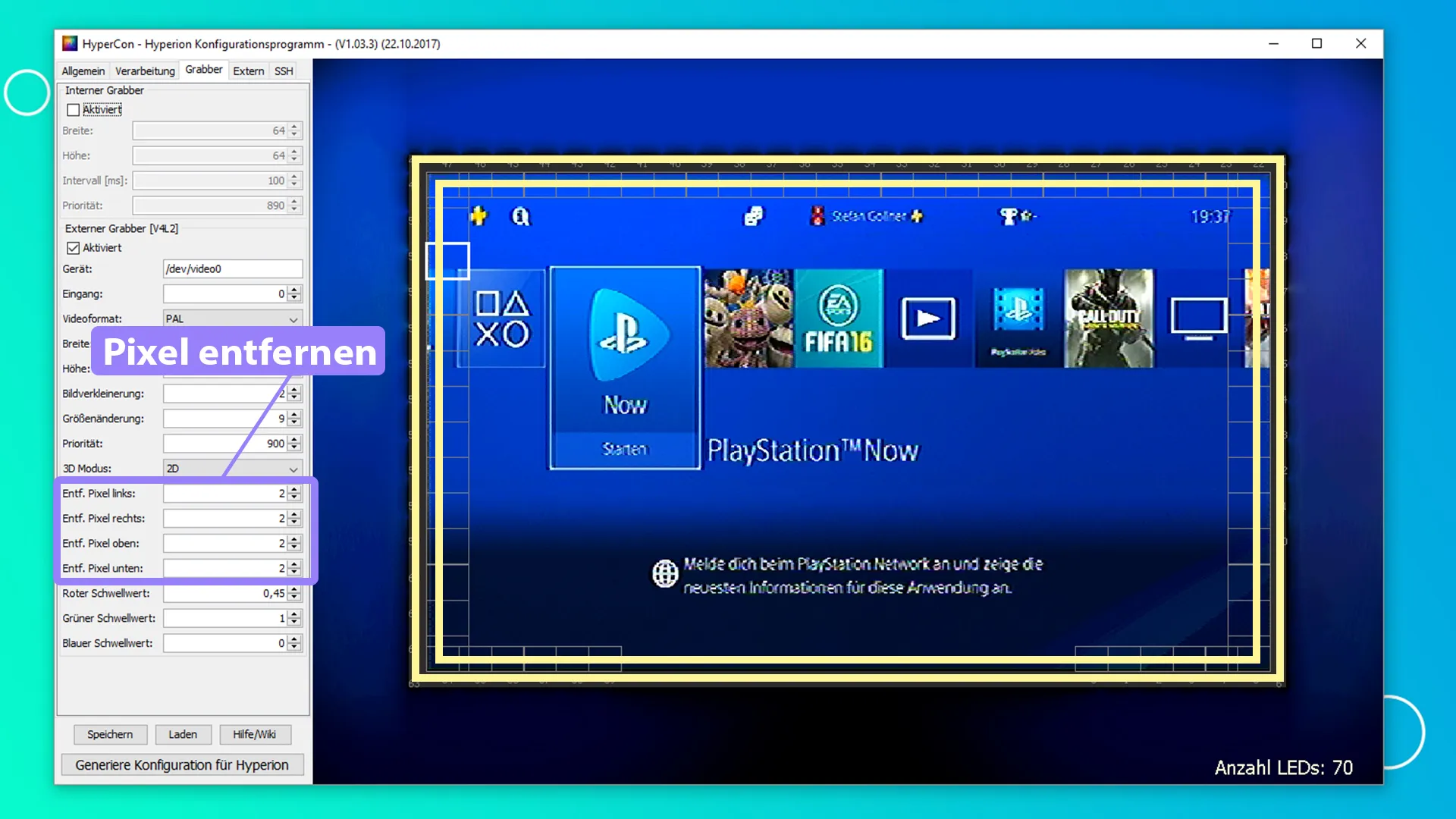Open the 3D Modus dropdown
The image size is (1456, 819).
[233, 469]
